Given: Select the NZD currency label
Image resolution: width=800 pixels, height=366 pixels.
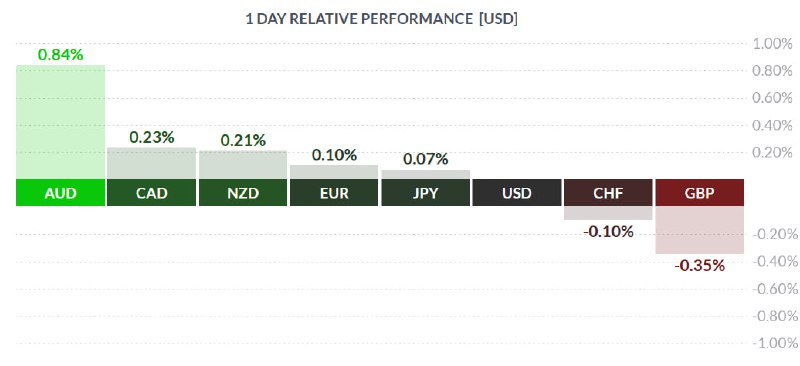Looking at the screenshot, I should (x=243, y=193).
